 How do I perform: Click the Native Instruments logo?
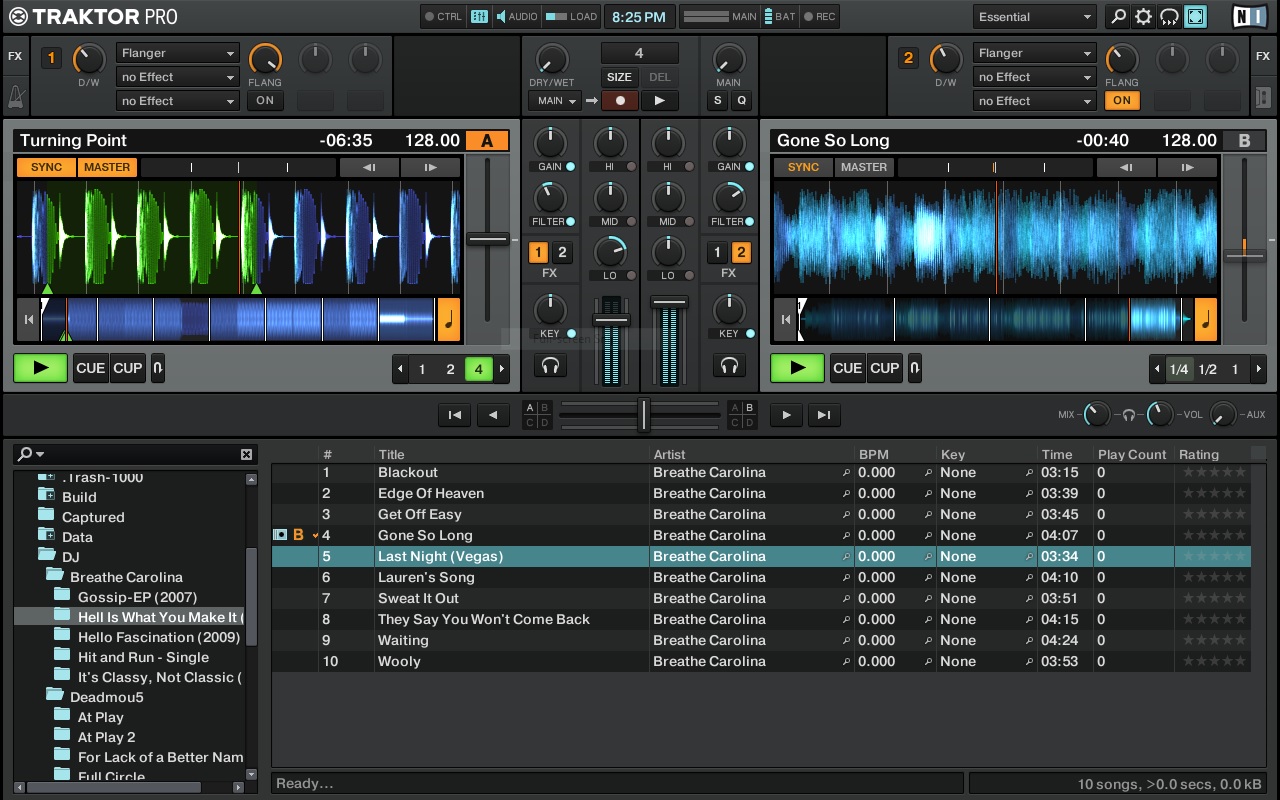point(1250,17)
